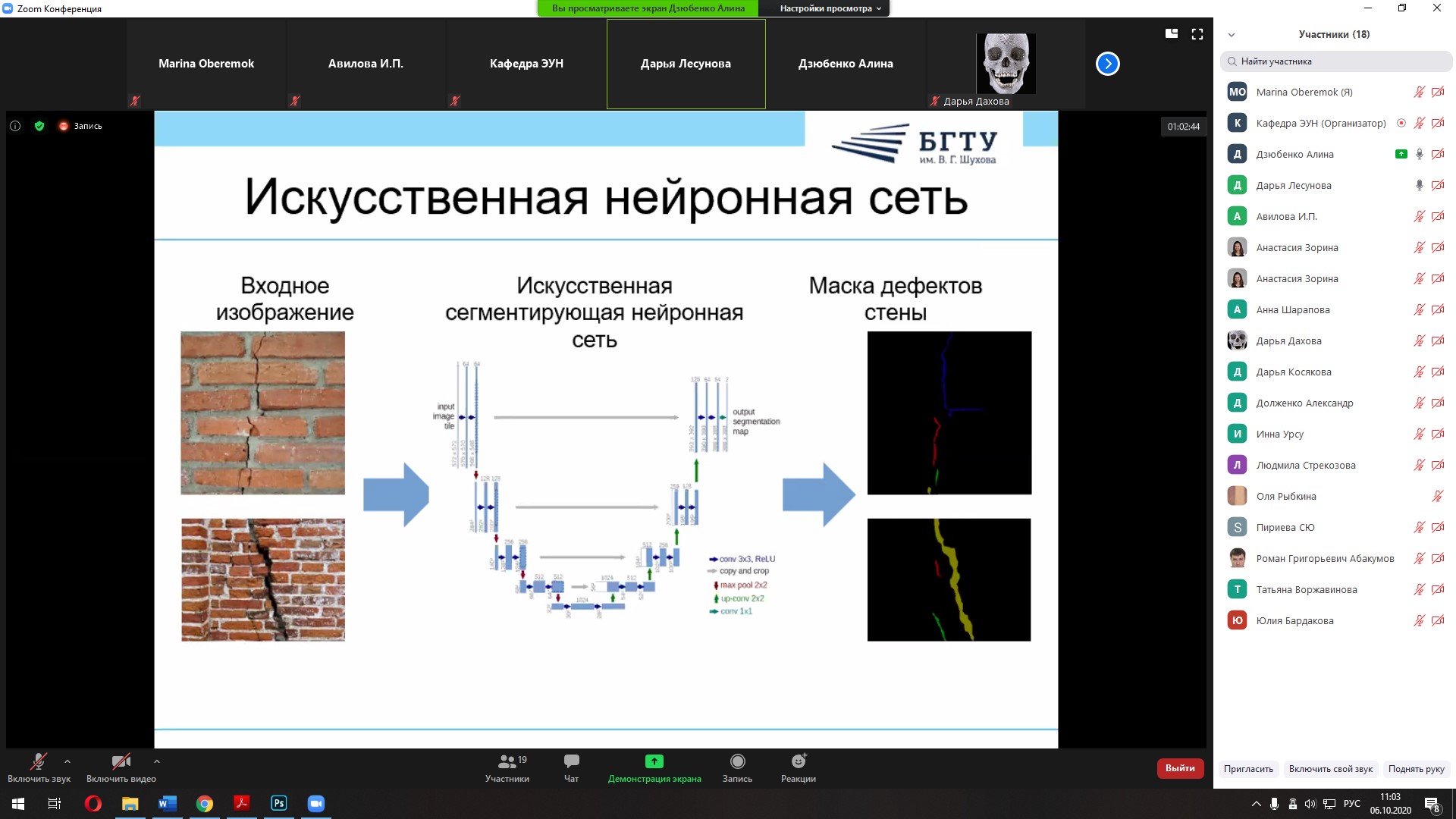Click the Enable audio microphone icon

[x=39, y=761]
